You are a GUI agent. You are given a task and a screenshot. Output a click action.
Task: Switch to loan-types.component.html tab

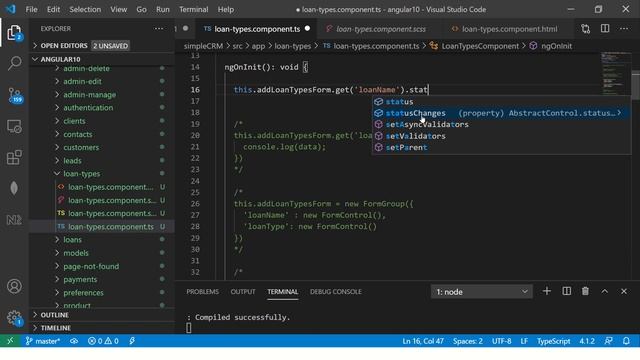coord(509,29)
